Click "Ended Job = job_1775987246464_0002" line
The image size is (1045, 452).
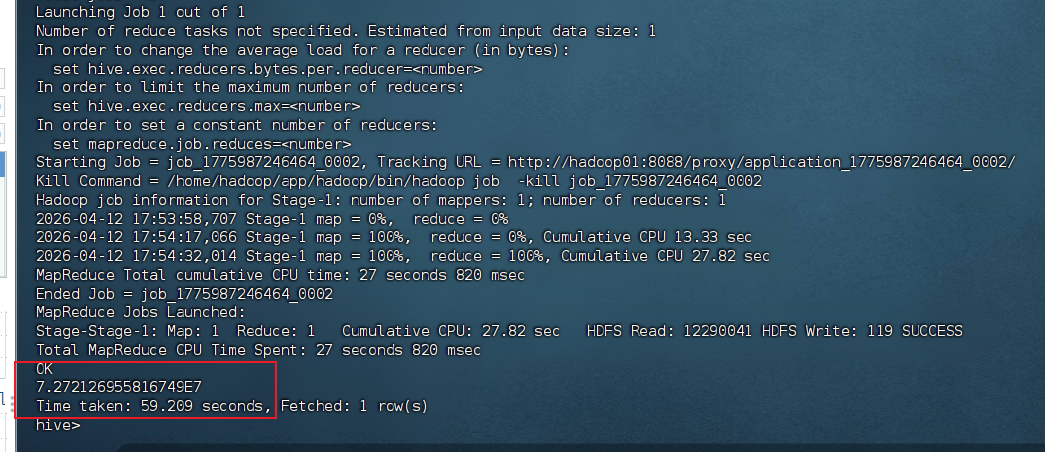coord(185,293)
